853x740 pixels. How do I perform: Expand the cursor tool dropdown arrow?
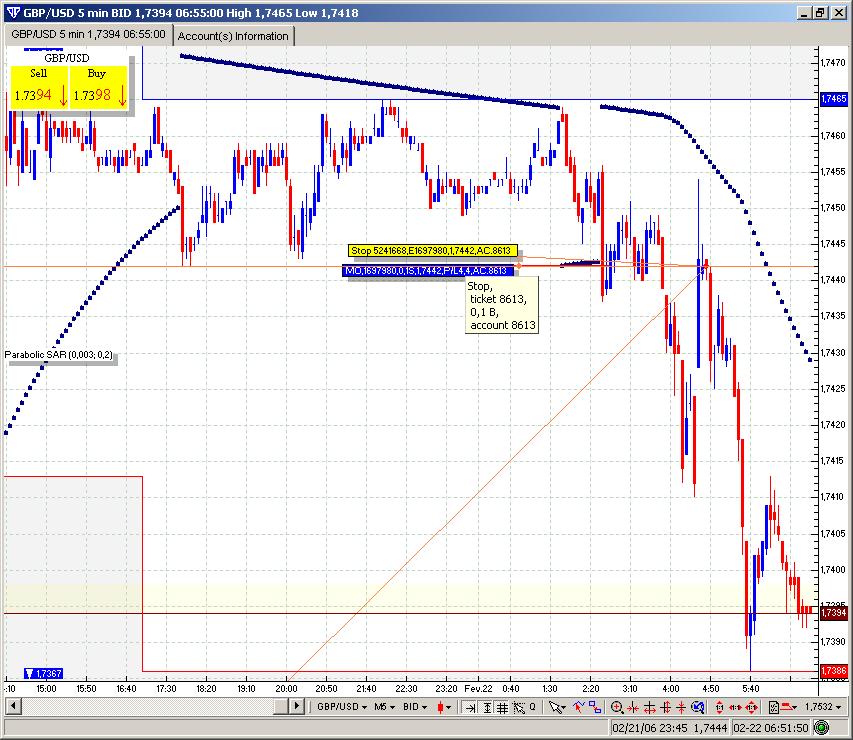[x=564, y=707]
